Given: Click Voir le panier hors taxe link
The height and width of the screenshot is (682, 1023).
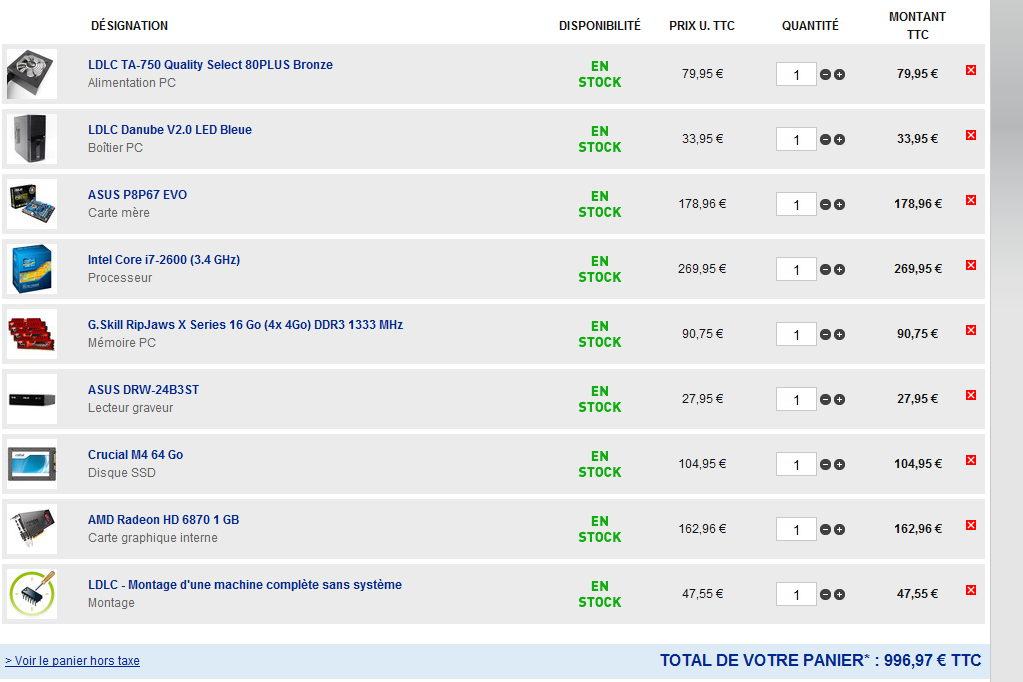Looking at the screenshot, I should pos(72,660).
